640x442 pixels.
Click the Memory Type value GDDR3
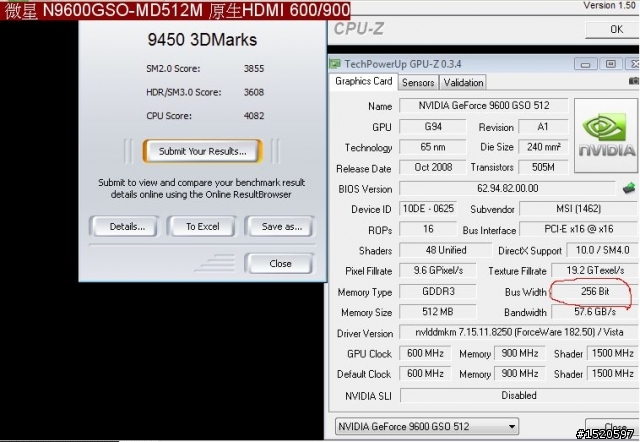[x=438, y=291]
